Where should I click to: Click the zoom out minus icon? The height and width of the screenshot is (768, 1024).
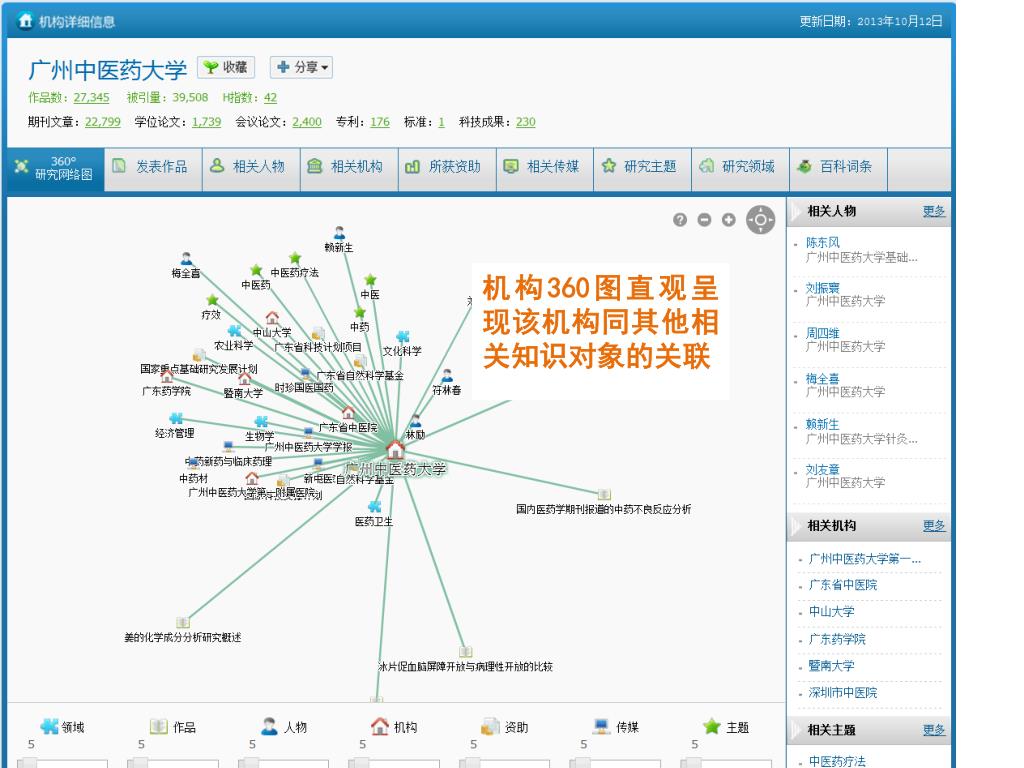[704, 220]
